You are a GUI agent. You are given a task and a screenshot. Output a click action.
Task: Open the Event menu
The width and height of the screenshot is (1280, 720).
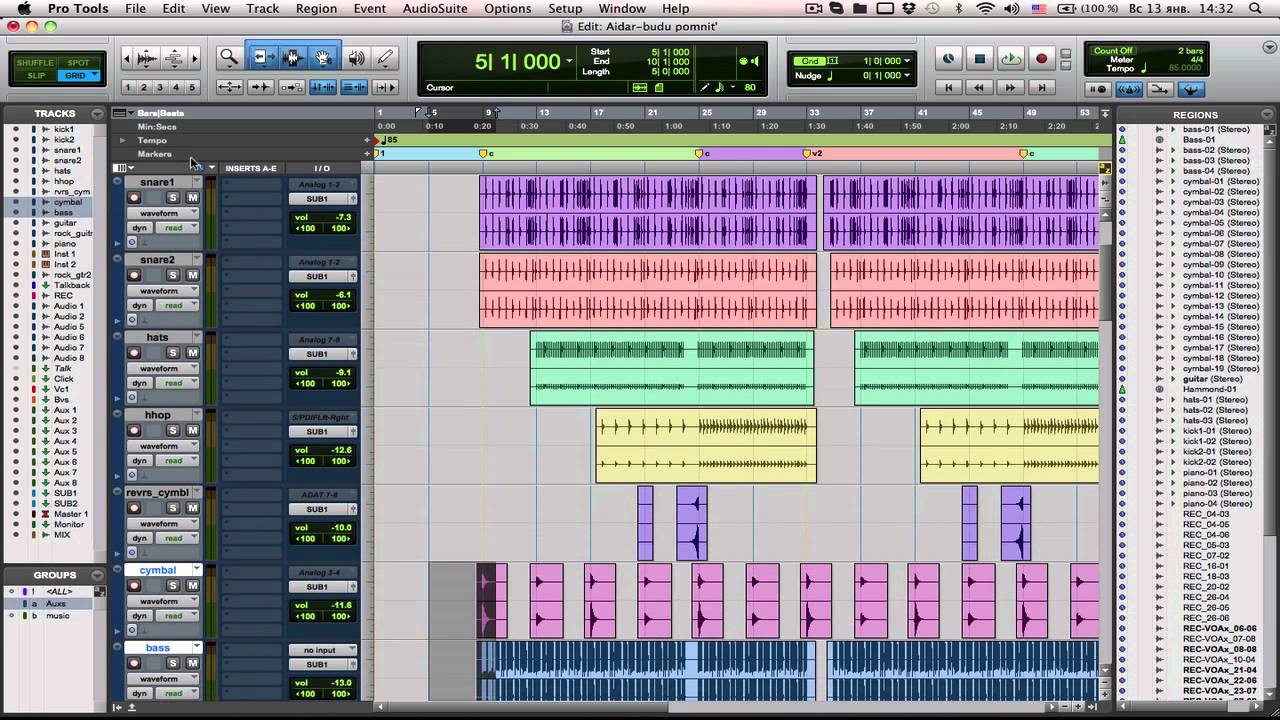point(369,9)
